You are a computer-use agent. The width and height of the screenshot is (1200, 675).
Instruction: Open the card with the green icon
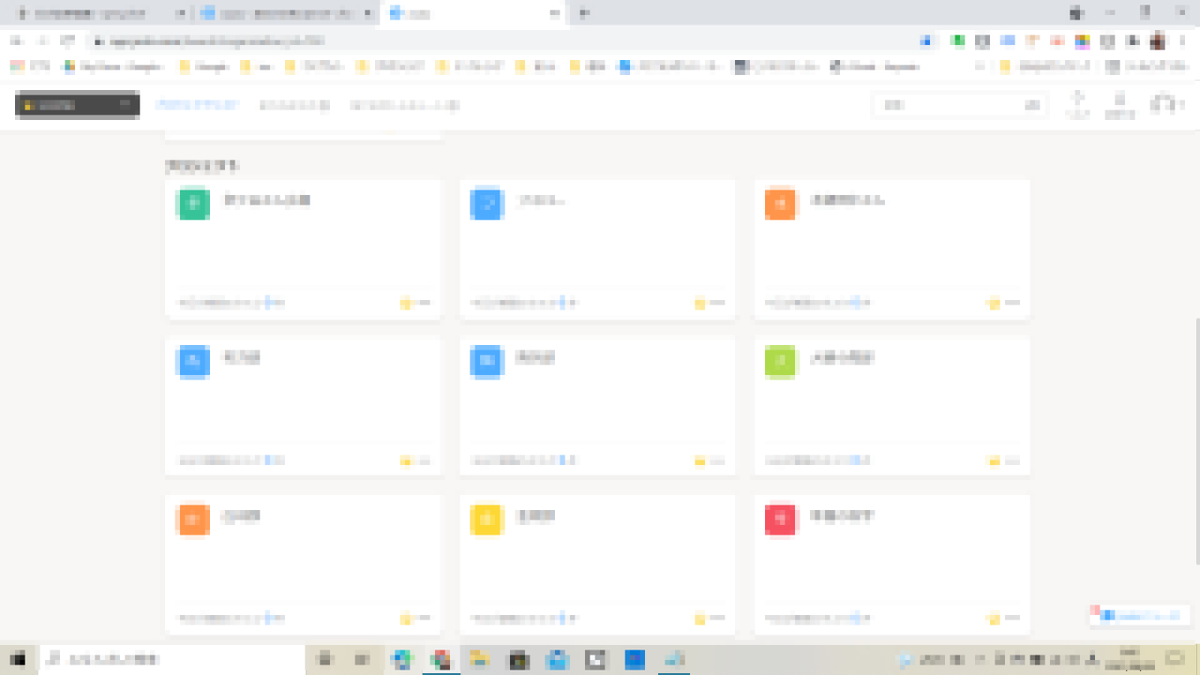coord(303,249)
